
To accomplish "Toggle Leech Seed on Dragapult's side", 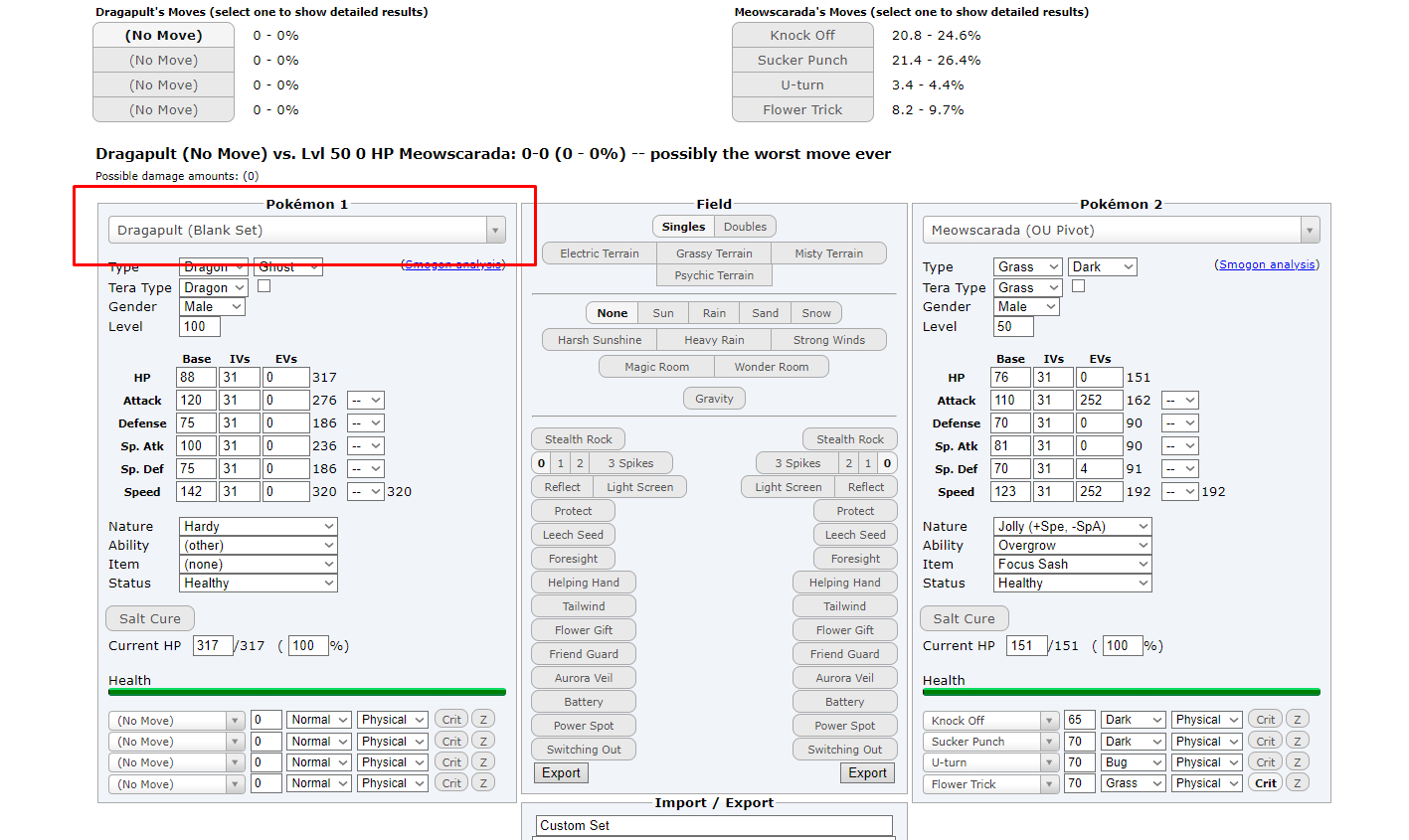I will click(573, 535).
